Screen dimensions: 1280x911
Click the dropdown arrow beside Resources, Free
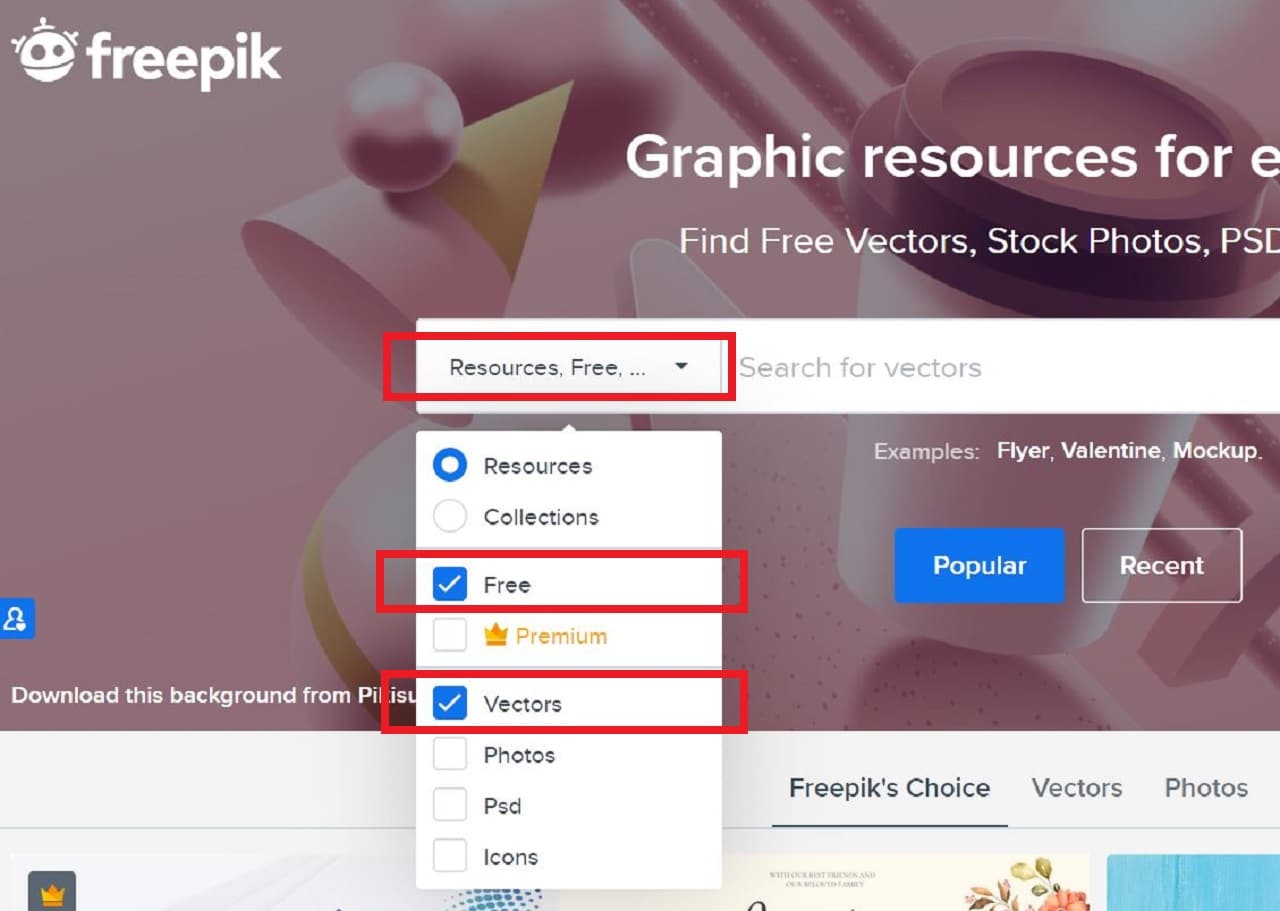point(681,366)
